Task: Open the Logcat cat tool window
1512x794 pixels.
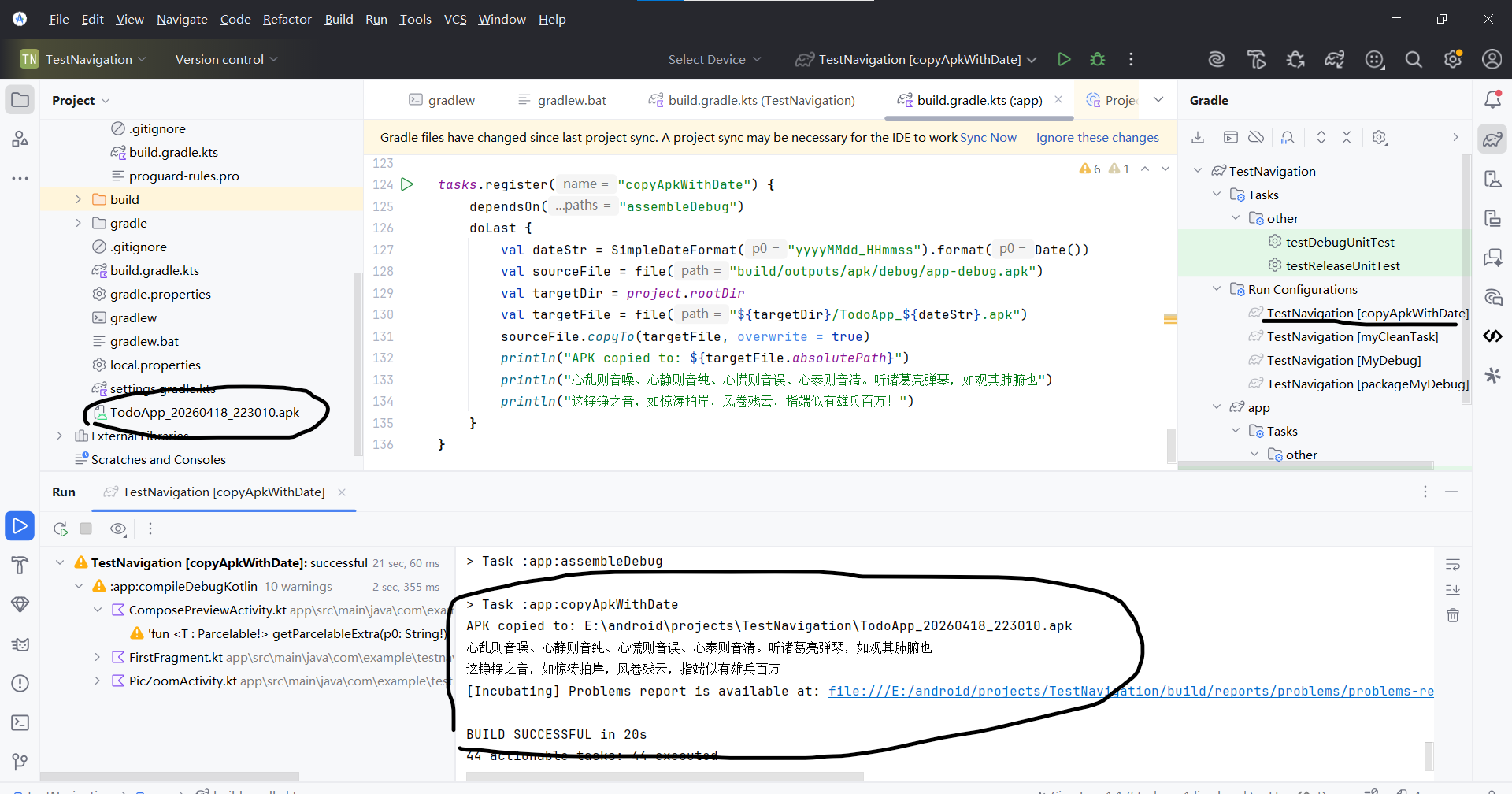Action: point(20,644)
